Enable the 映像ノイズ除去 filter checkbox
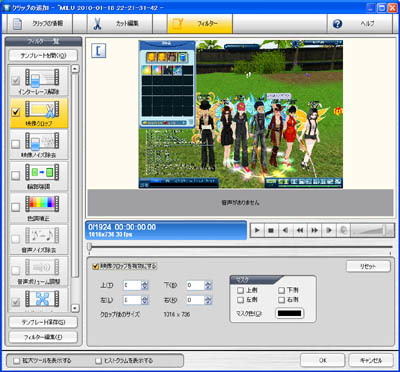Viewport: 400px width, 372px height. pyautogui.click(x=16, y=144)
